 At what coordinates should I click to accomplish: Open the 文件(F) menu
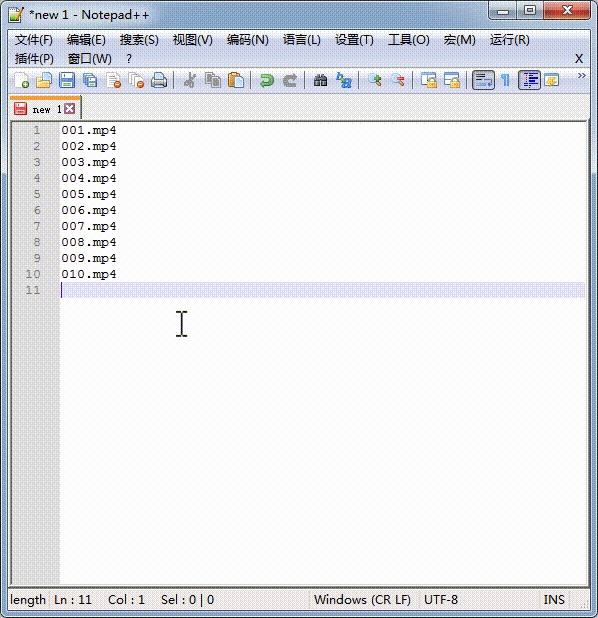[x=34, y=40]
